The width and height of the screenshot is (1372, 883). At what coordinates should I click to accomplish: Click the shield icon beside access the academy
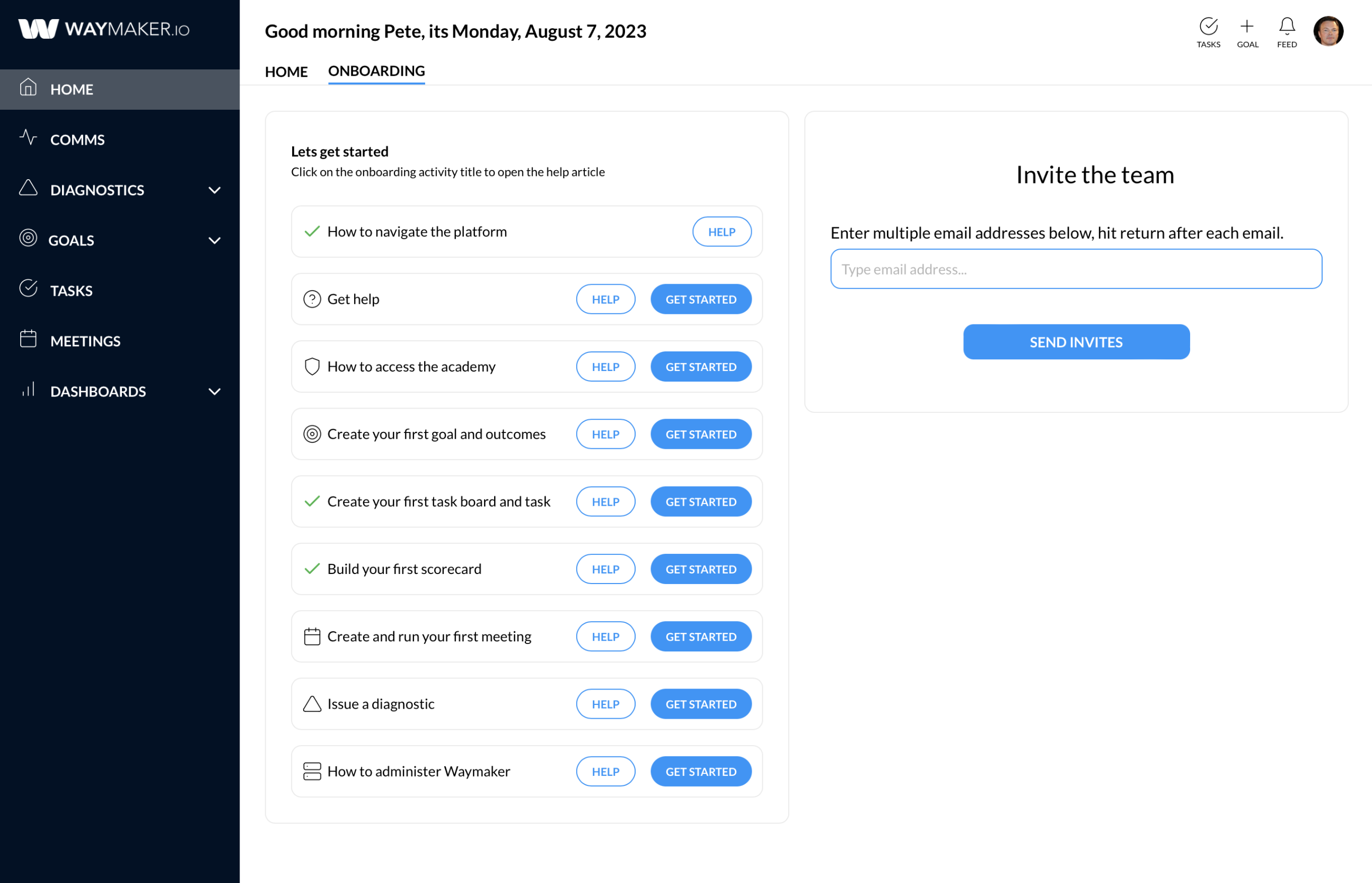(312, 367)
